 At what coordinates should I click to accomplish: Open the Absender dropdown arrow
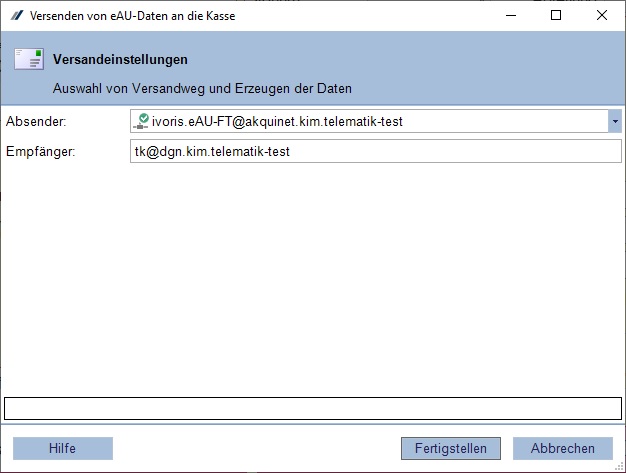[615, 121]
